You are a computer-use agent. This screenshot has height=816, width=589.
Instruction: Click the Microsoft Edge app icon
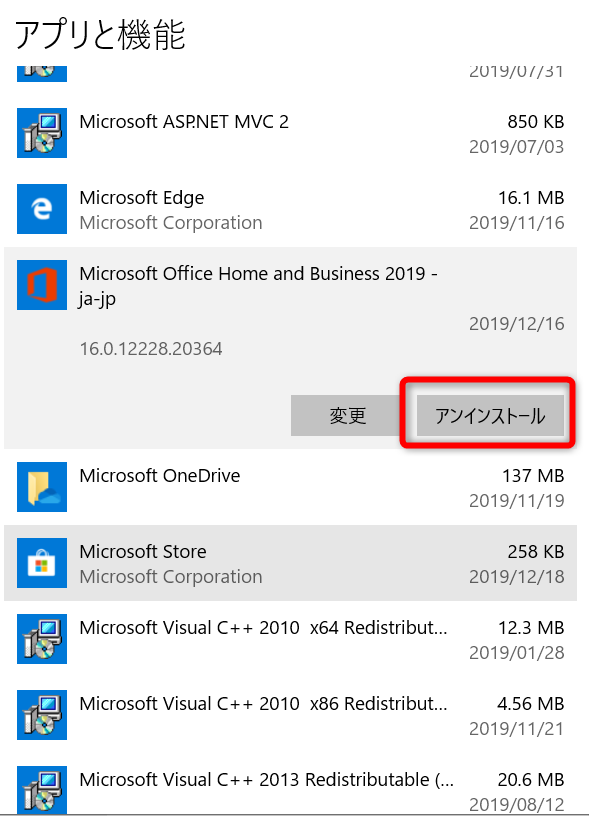tap(42, 209)
